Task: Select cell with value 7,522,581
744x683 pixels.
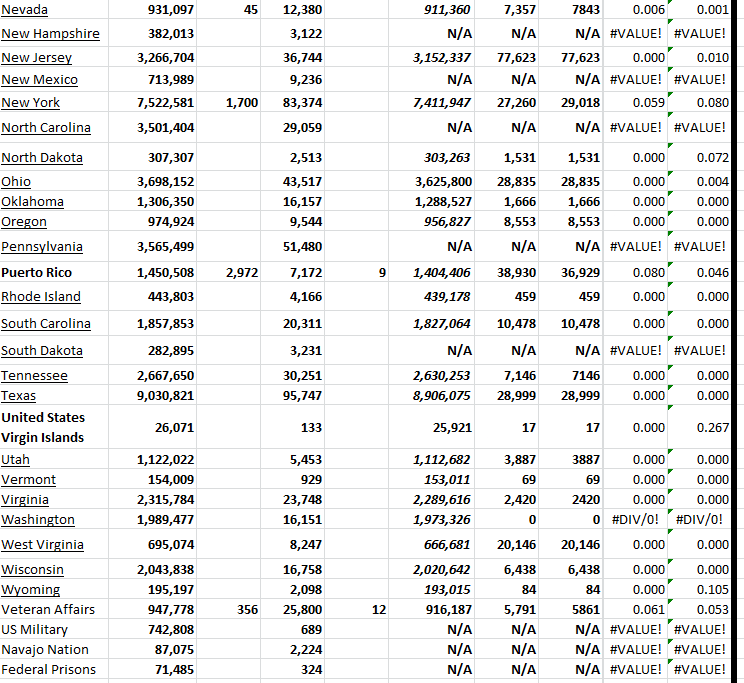Action: [165, 103]
